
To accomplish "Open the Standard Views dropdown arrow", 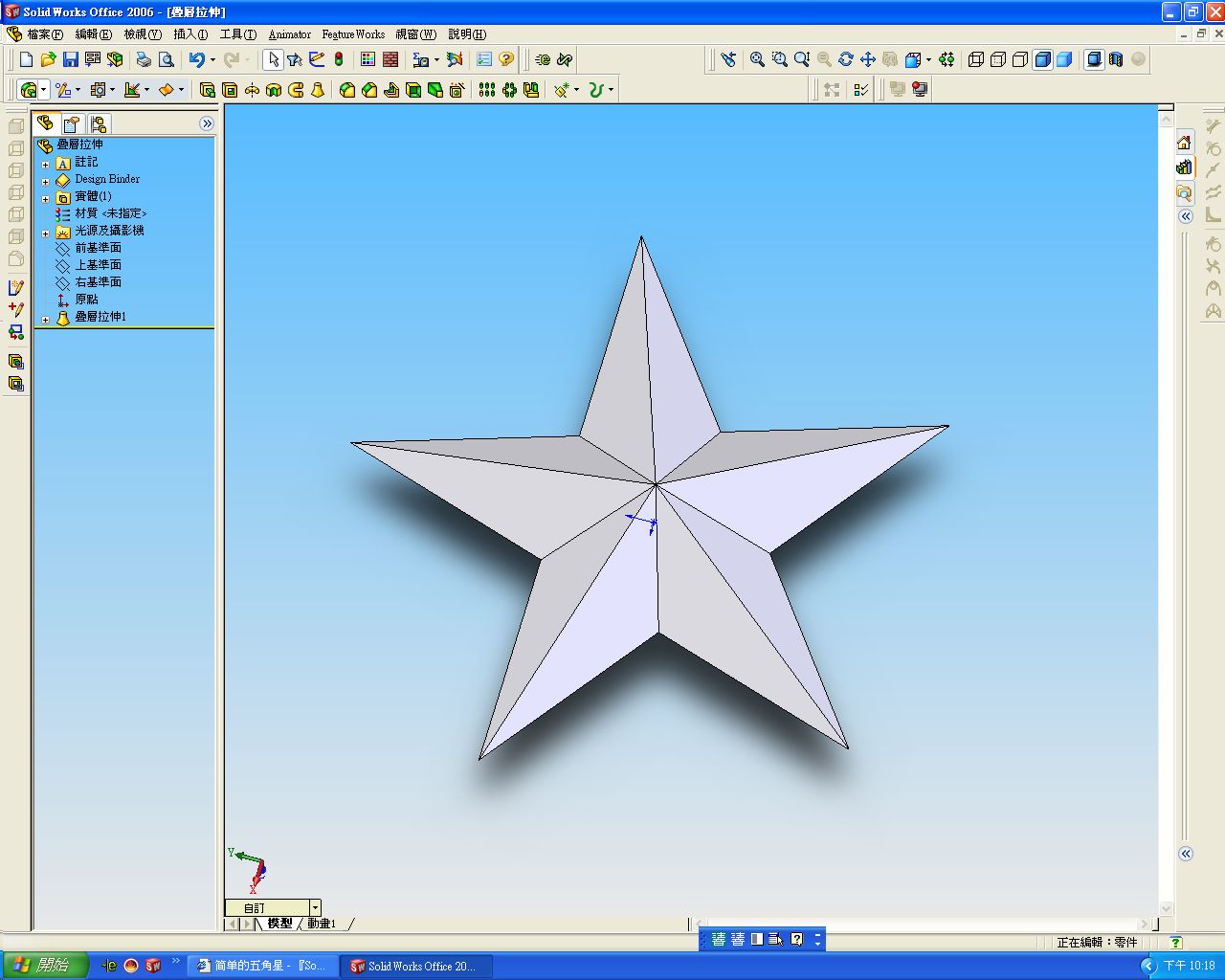I will 928,59.
